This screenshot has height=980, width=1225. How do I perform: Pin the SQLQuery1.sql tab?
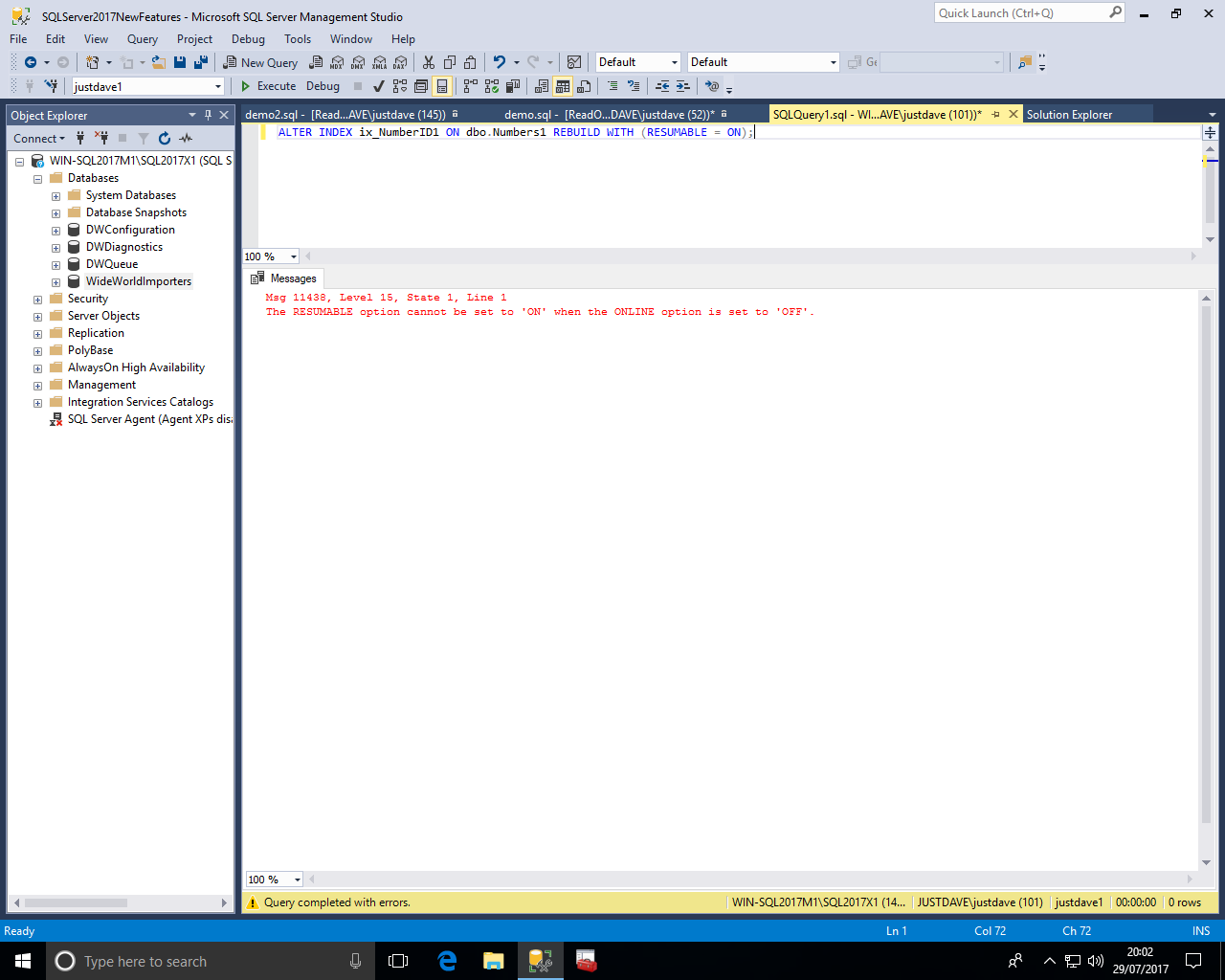pos(995,115)
